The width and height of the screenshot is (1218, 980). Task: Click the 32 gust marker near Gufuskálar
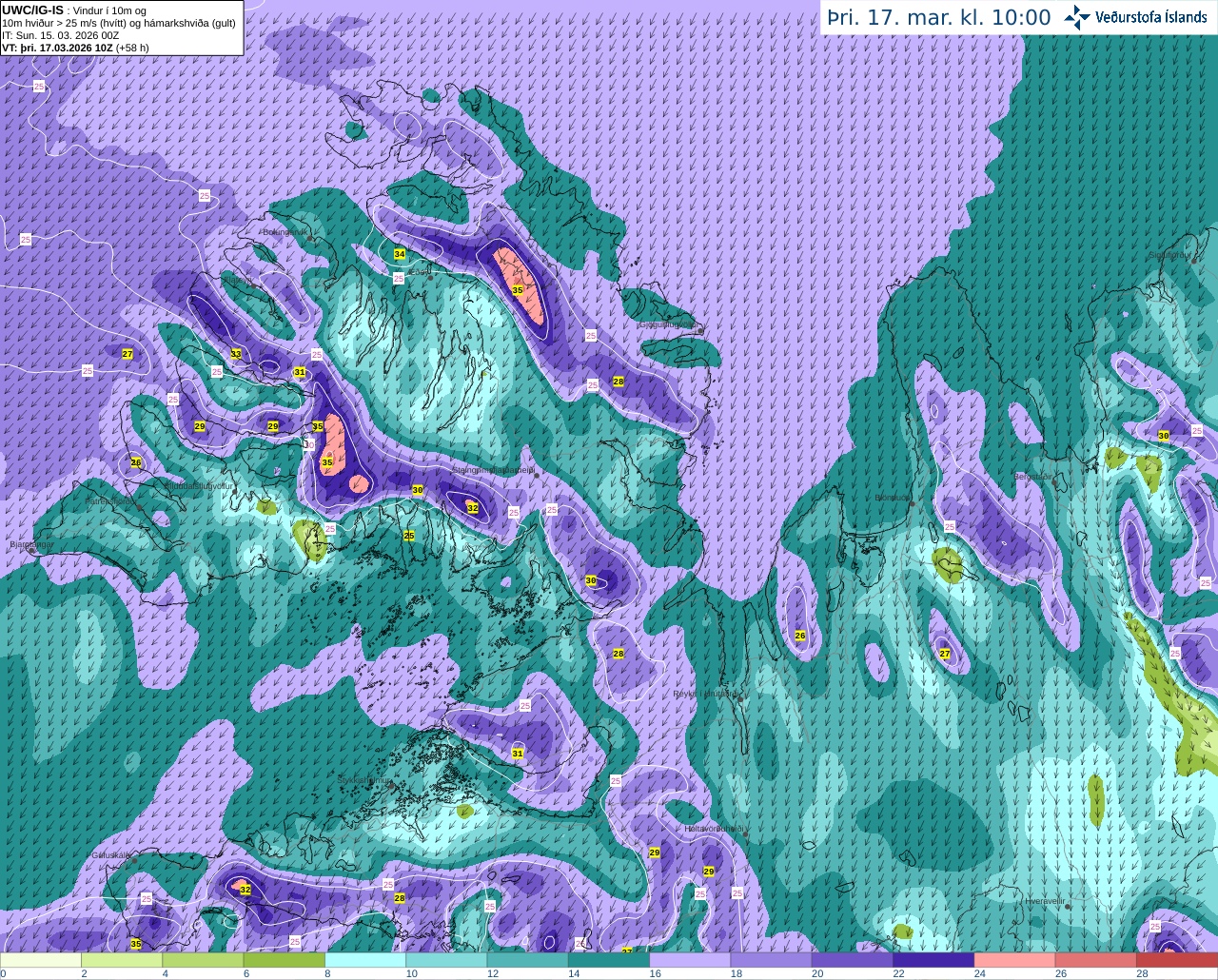pyautogui.click(x=246, y=890)
